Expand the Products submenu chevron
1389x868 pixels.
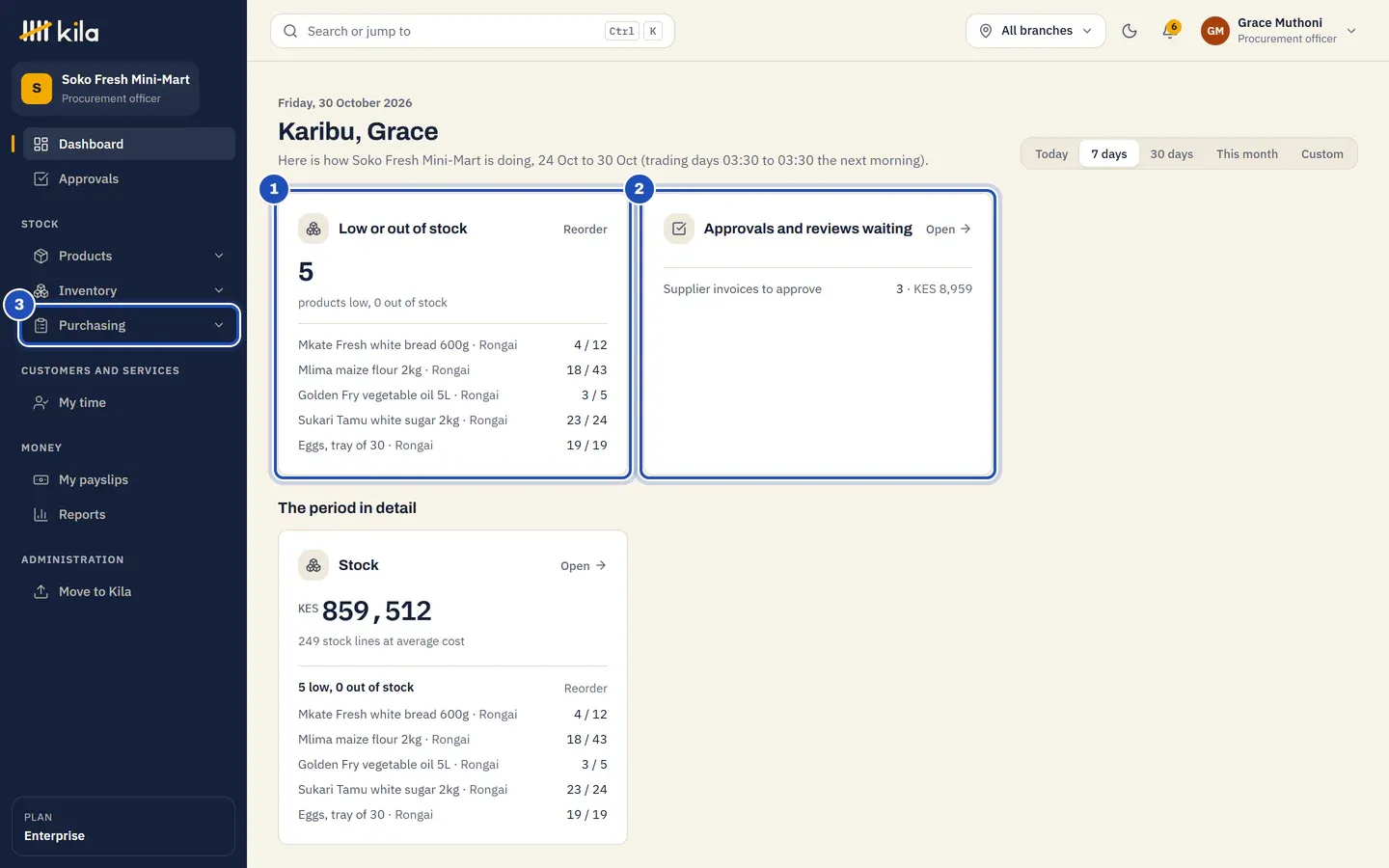pos(219,256)
